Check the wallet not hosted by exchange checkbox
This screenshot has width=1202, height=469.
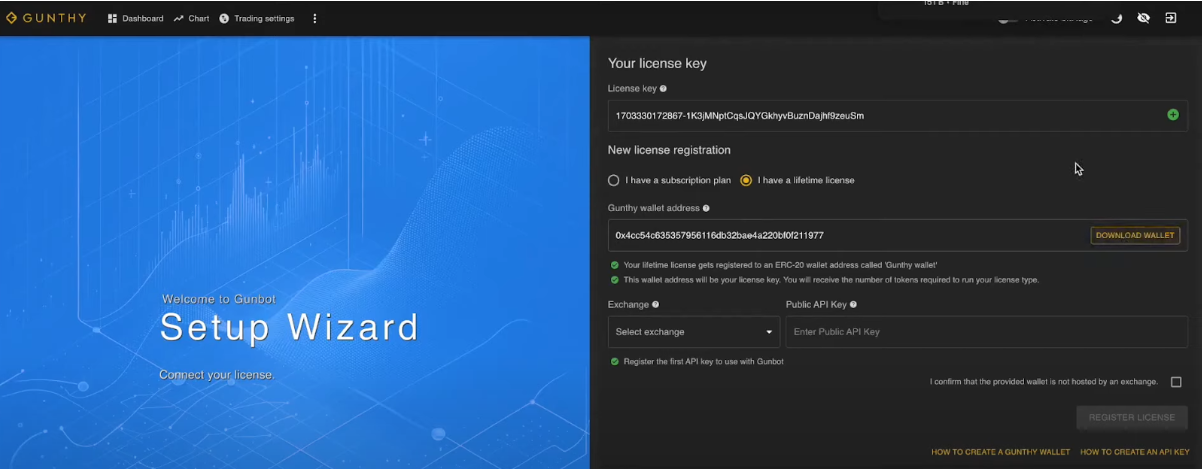click(x=1176, y=382)
